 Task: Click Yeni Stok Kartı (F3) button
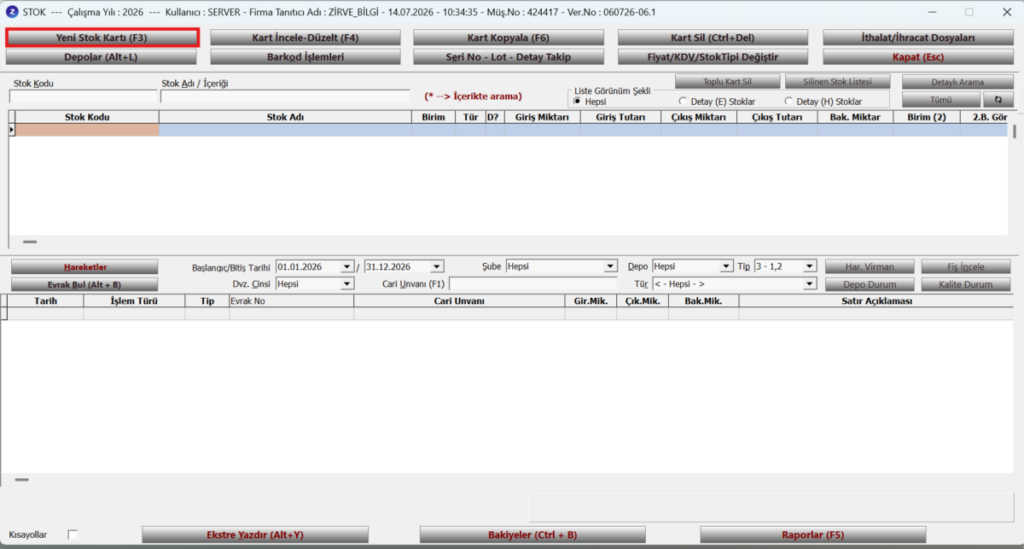tap(102, 38)
